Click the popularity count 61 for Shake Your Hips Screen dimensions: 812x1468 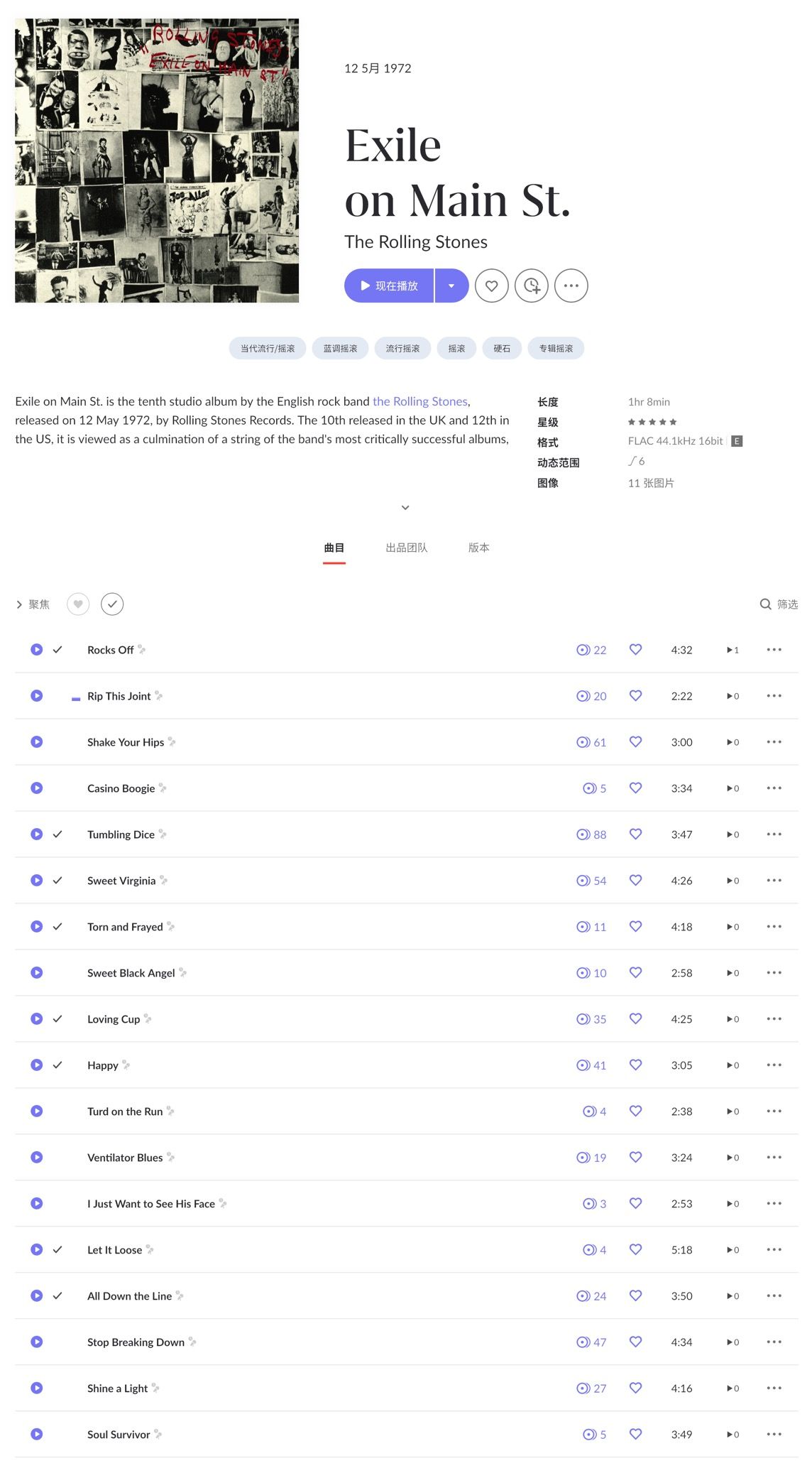[591, 742]
